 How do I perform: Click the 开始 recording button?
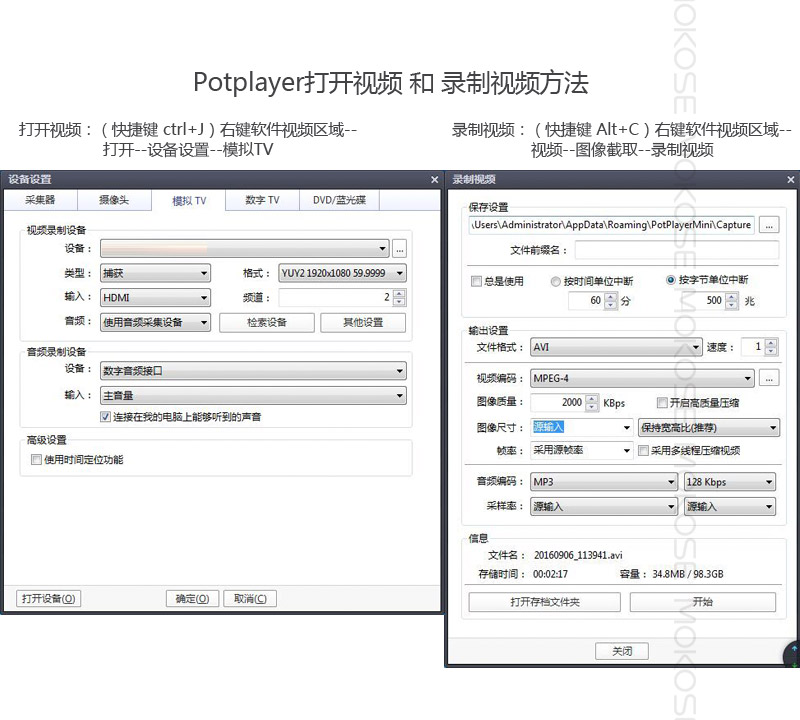[x=703, y=602]
